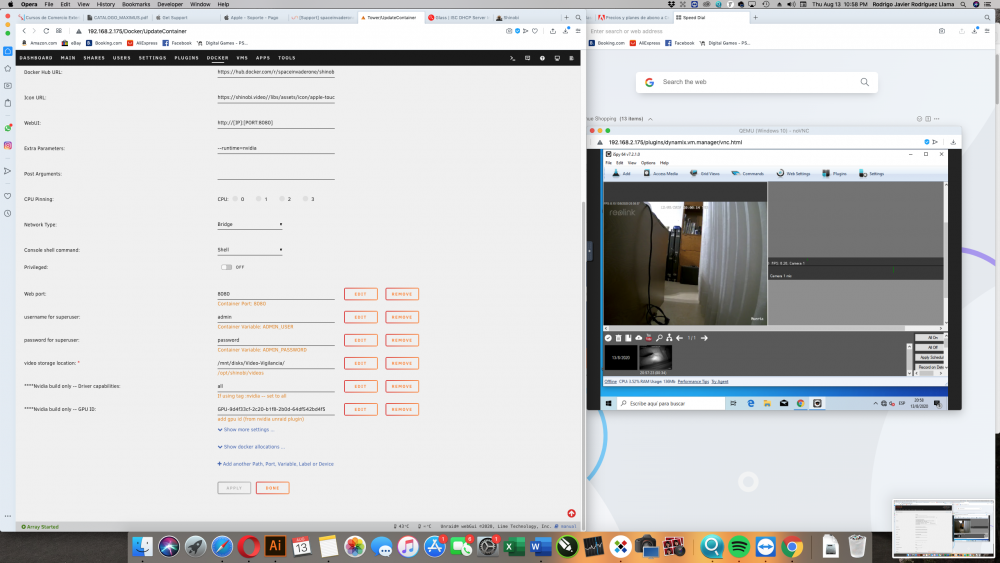Screen dimensions: 1000x563
Task: Open the night recording thumbnail in iSpy
Action: click(x=655, y=358)
